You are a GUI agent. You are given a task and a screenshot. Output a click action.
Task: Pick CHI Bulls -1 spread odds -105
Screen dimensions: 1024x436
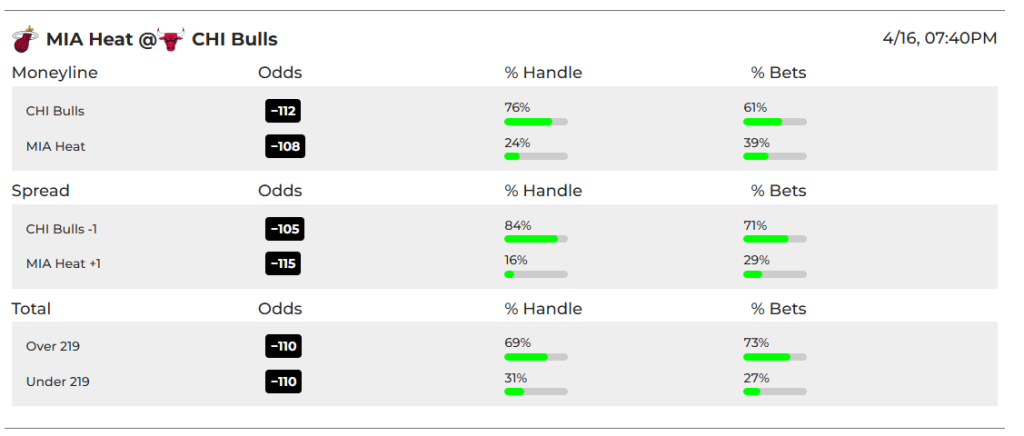(x=285, y=229)
